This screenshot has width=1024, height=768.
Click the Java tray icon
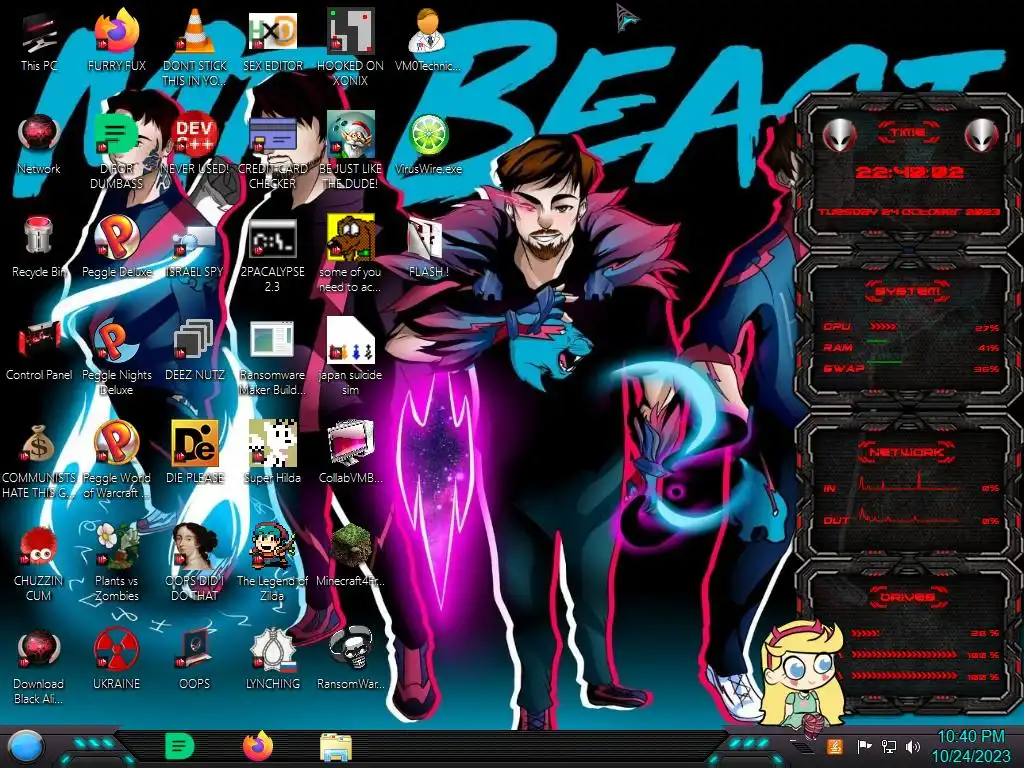point(835,746)
